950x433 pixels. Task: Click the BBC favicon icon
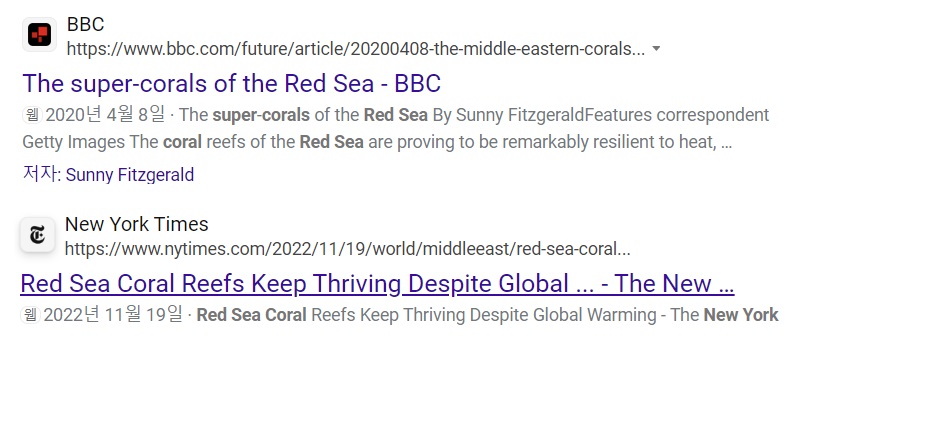pos(38,35)
